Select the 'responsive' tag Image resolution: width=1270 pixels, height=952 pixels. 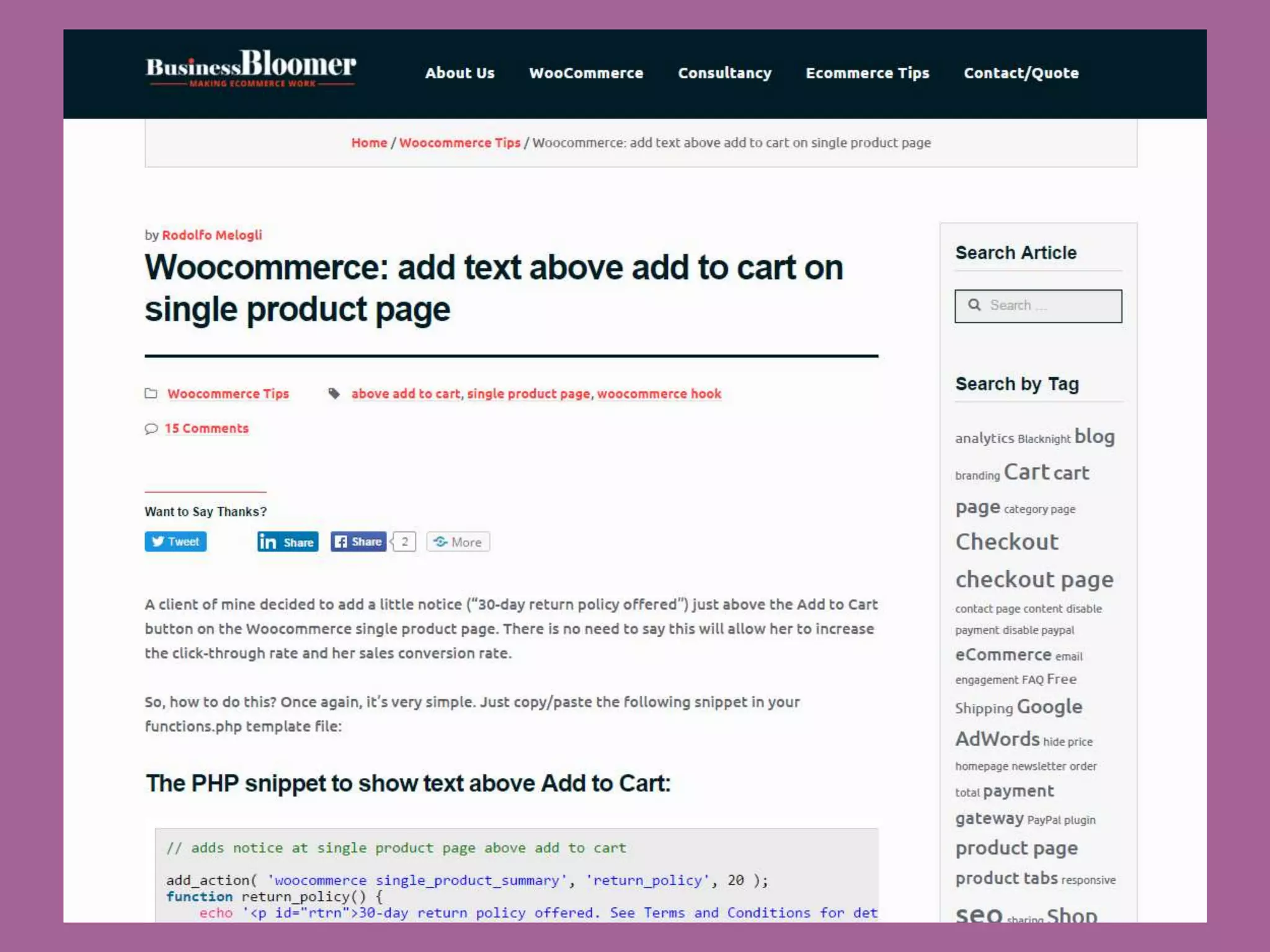1088,880
